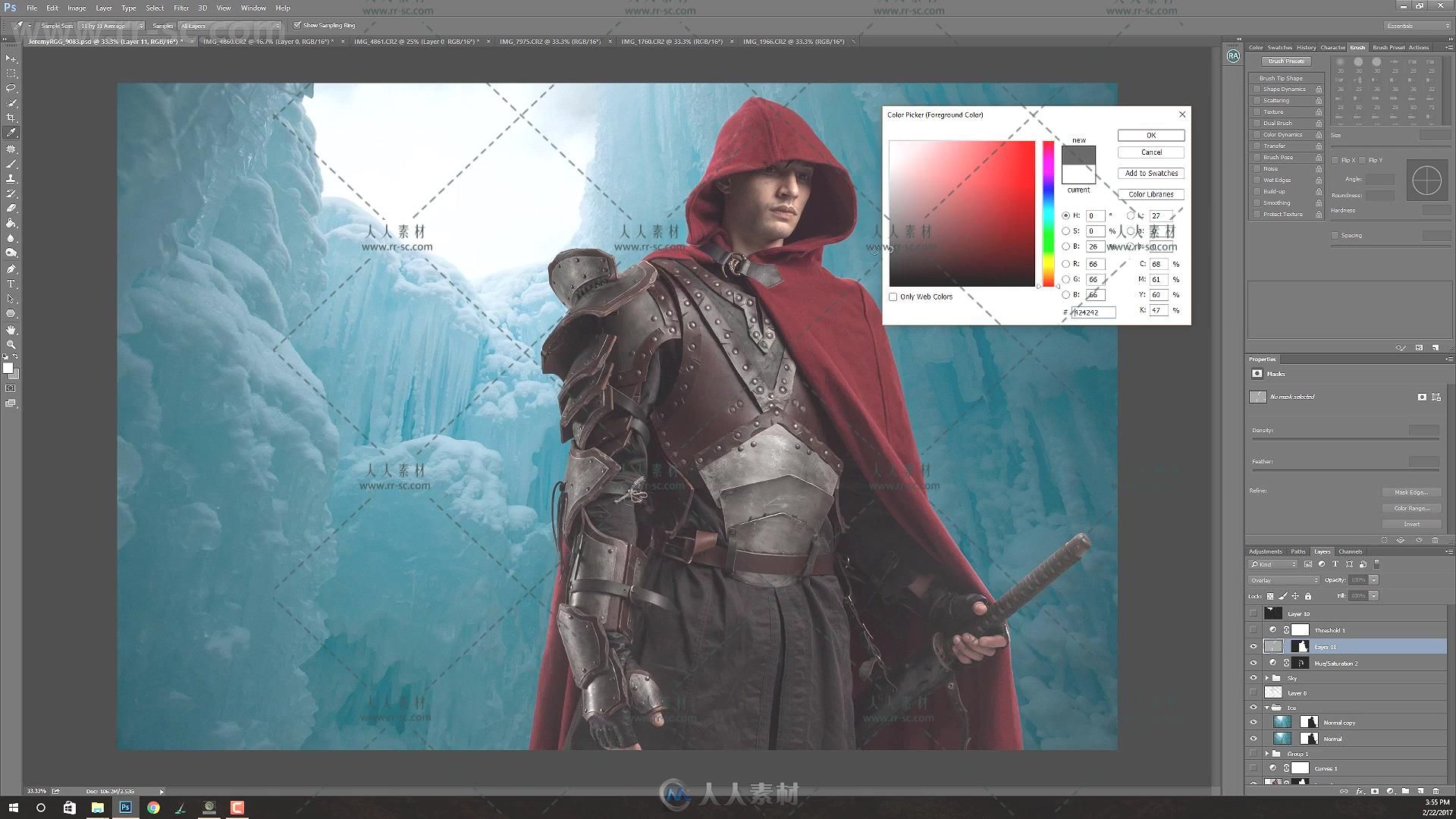Viewport: 1456px width, 819px height.
Task: Select the S saturation radio button
Action: coord(1065,231)
